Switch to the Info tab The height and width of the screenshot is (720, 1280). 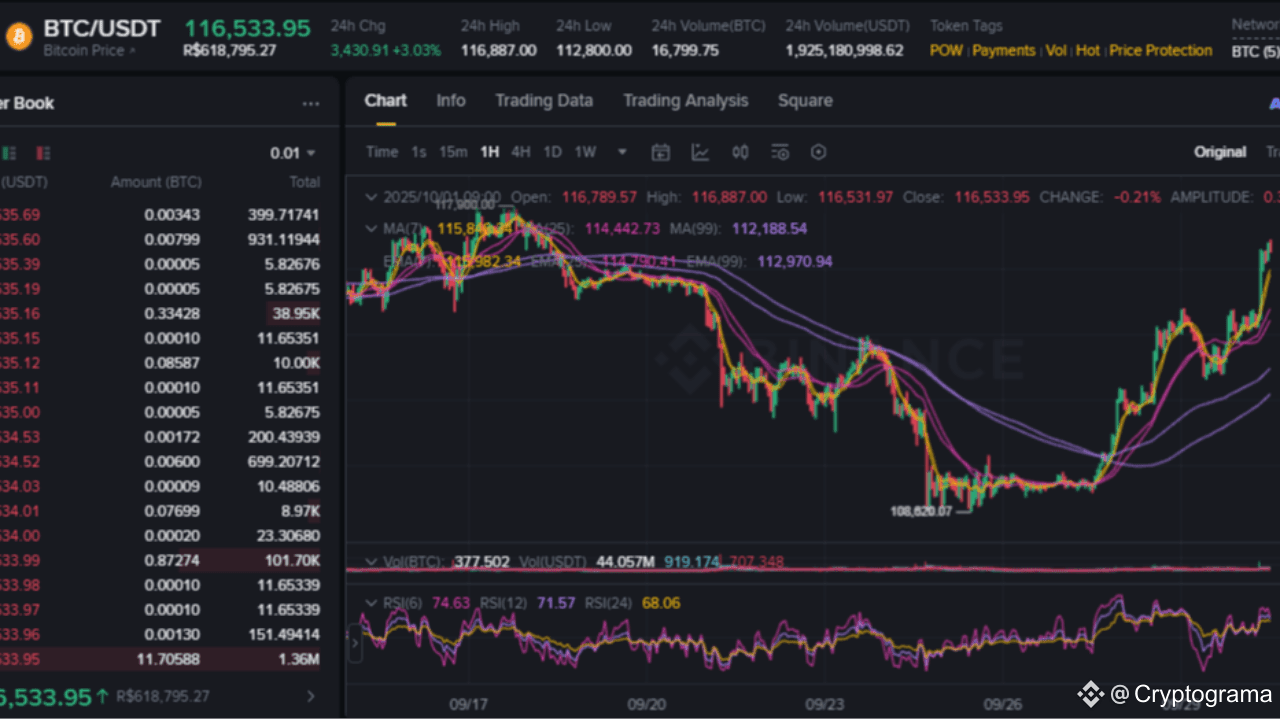pos(451,101)
